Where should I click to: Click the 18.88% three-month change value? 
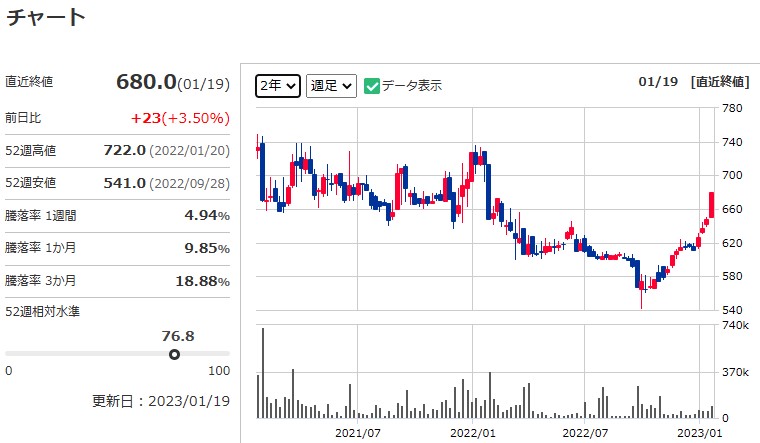tap(203, 281)
